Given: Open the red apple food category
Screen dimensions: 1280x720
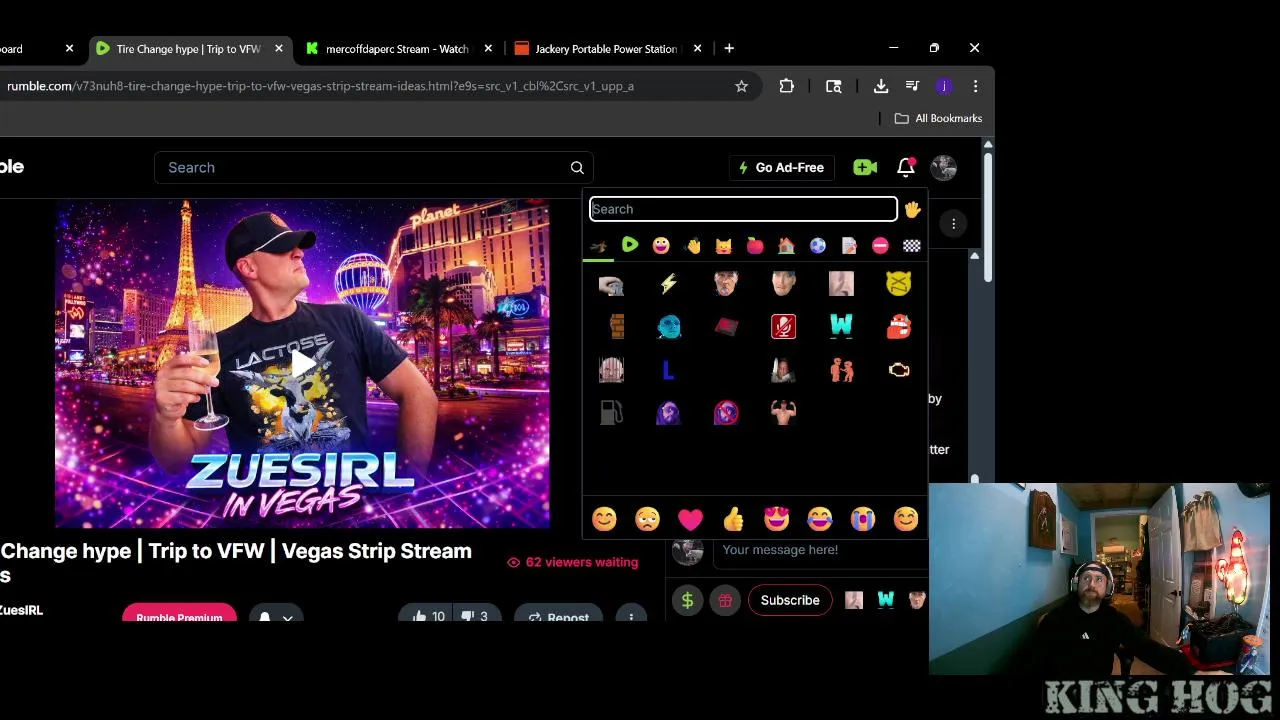Looking at the screenshot, I should coord(755,245).
